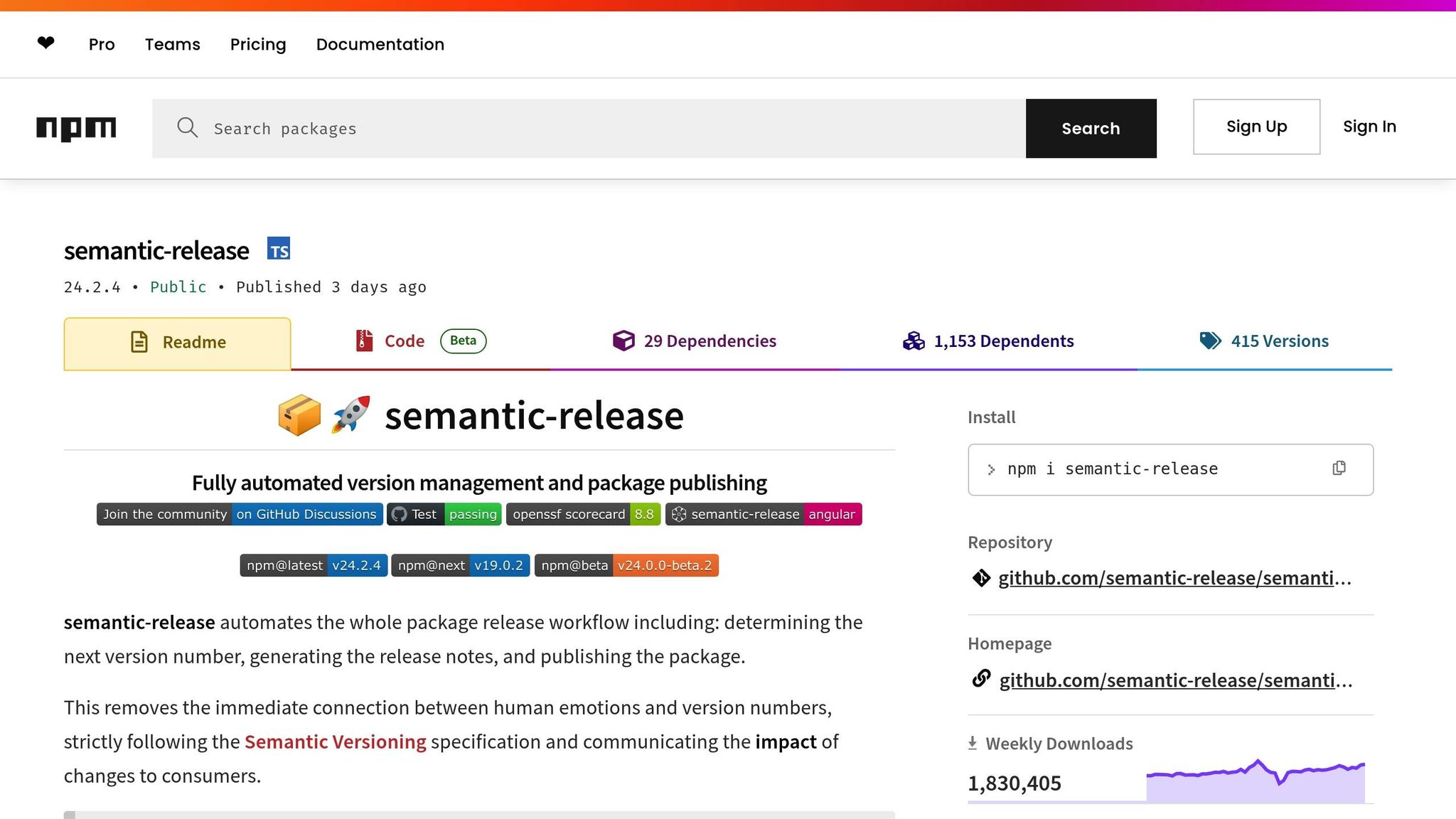Copy the npm install command
Screen dimensions: 1456x819
(x=1339, y=468)
